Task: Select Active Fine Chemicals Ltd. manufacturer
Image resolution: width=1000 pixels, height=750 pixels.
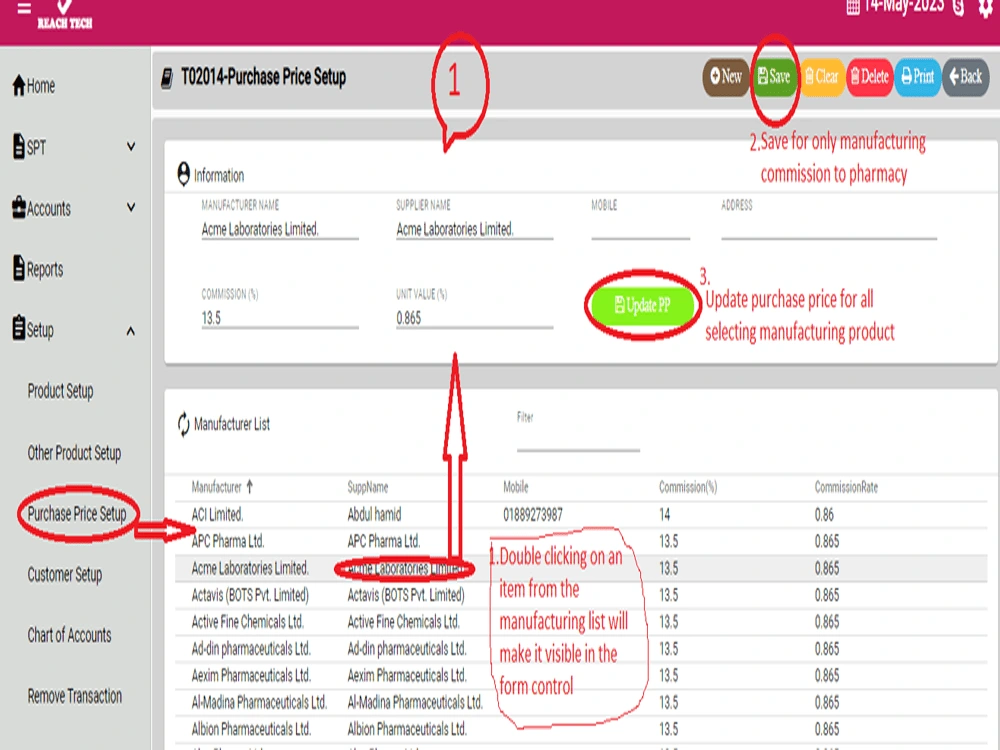Action: click(x=247, y=622)
